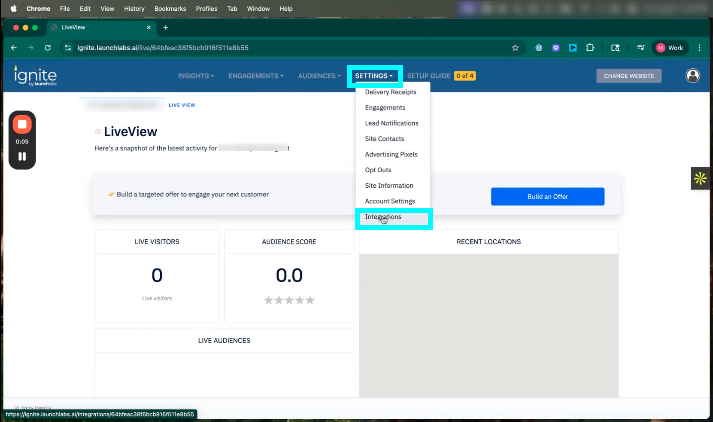Collapse the Settings dropdown menu
Image resolution: width=713 pixels, height=422 pixels.
pyautogui.click(x=375, y=76)
